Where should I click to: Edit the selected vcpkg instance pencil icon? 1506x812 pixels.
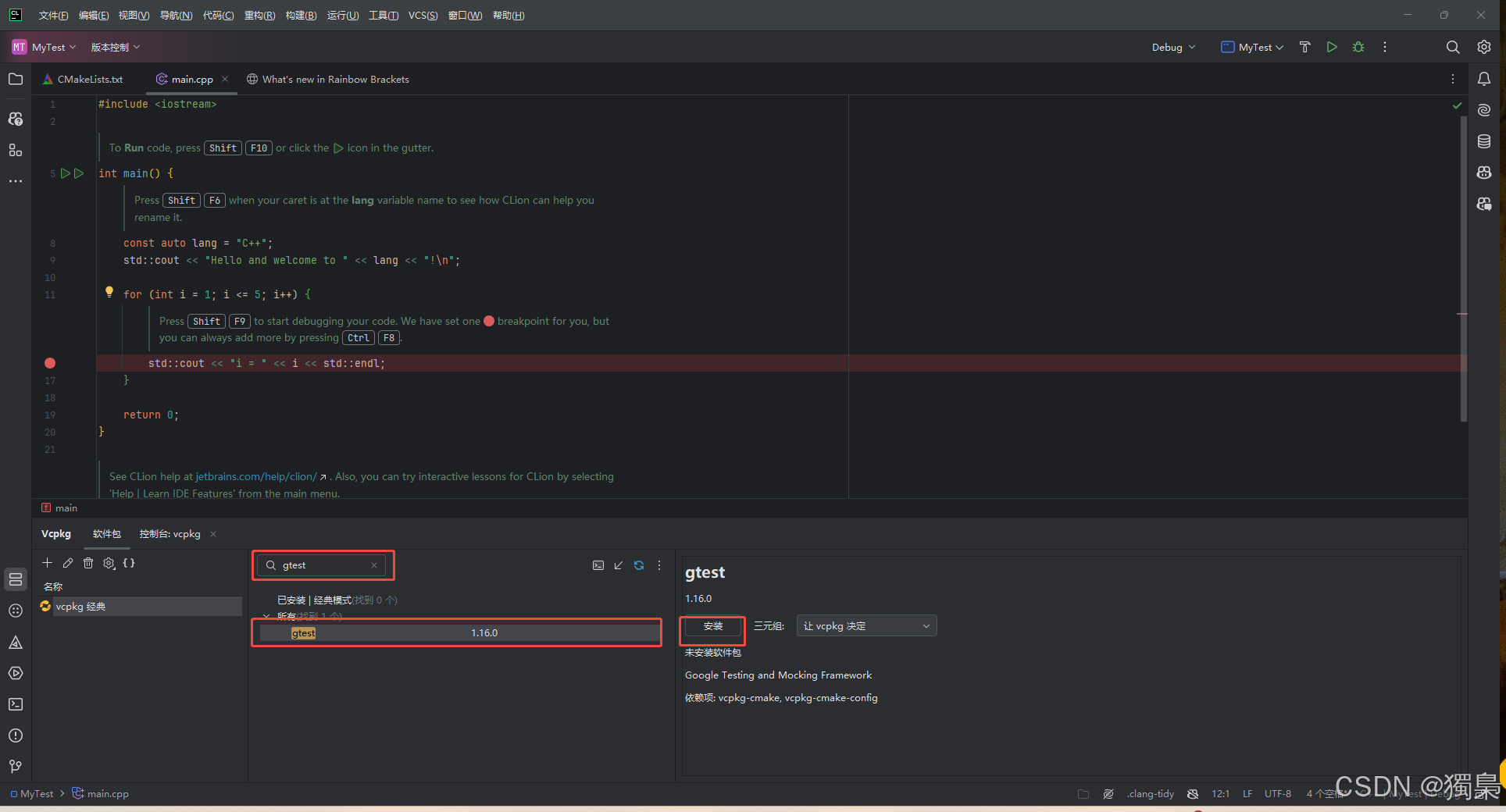[68, 563]
